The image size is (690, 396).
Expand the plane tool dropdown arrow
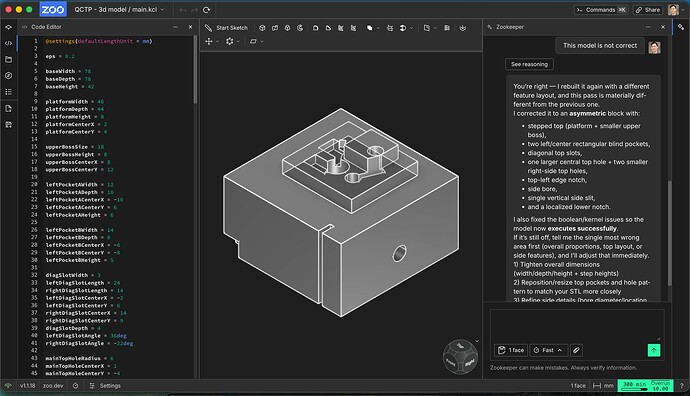(x=262, y=42)
